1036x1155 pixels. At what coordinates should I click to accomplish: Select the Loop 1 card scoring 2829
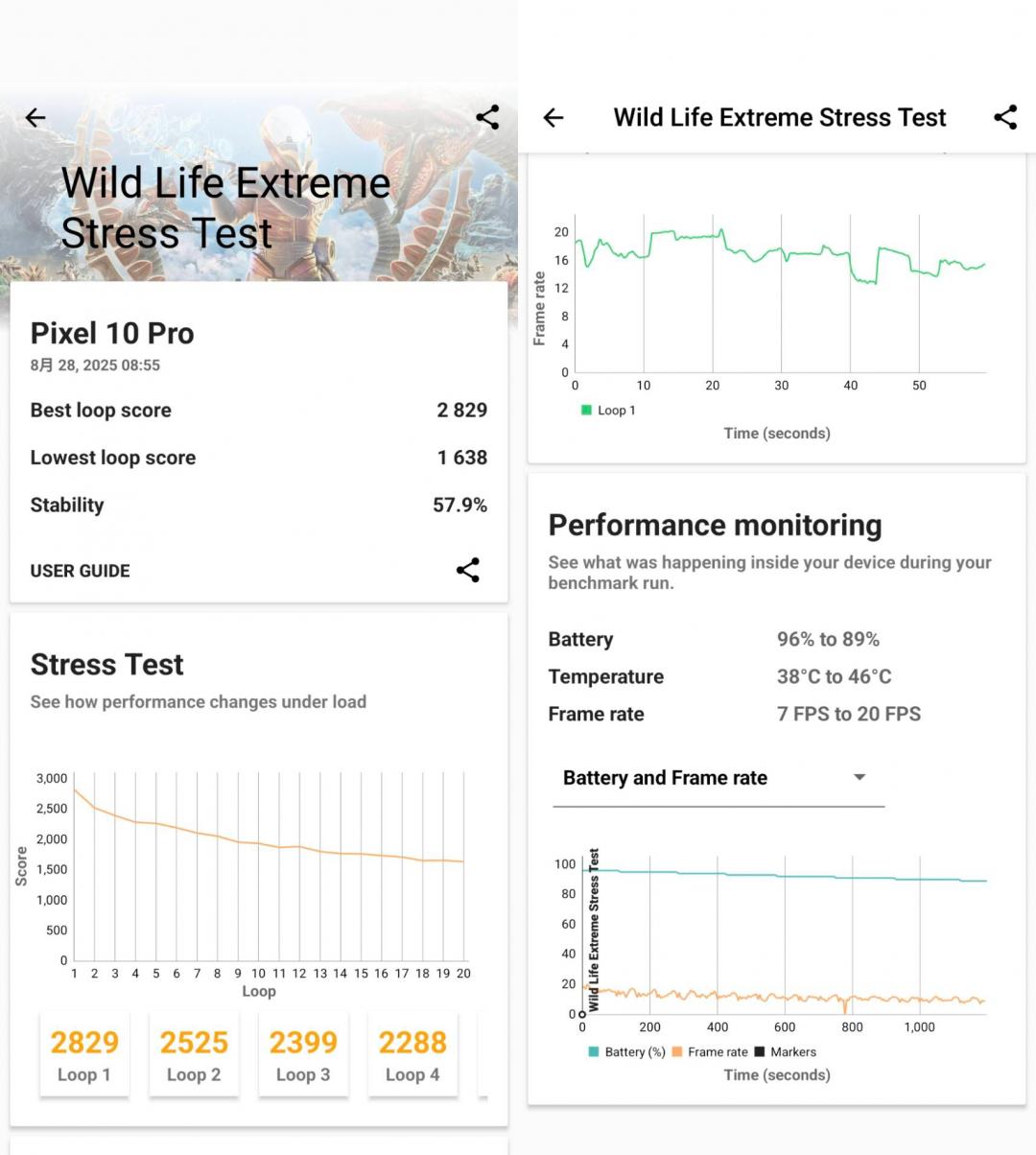[84, 1054]
